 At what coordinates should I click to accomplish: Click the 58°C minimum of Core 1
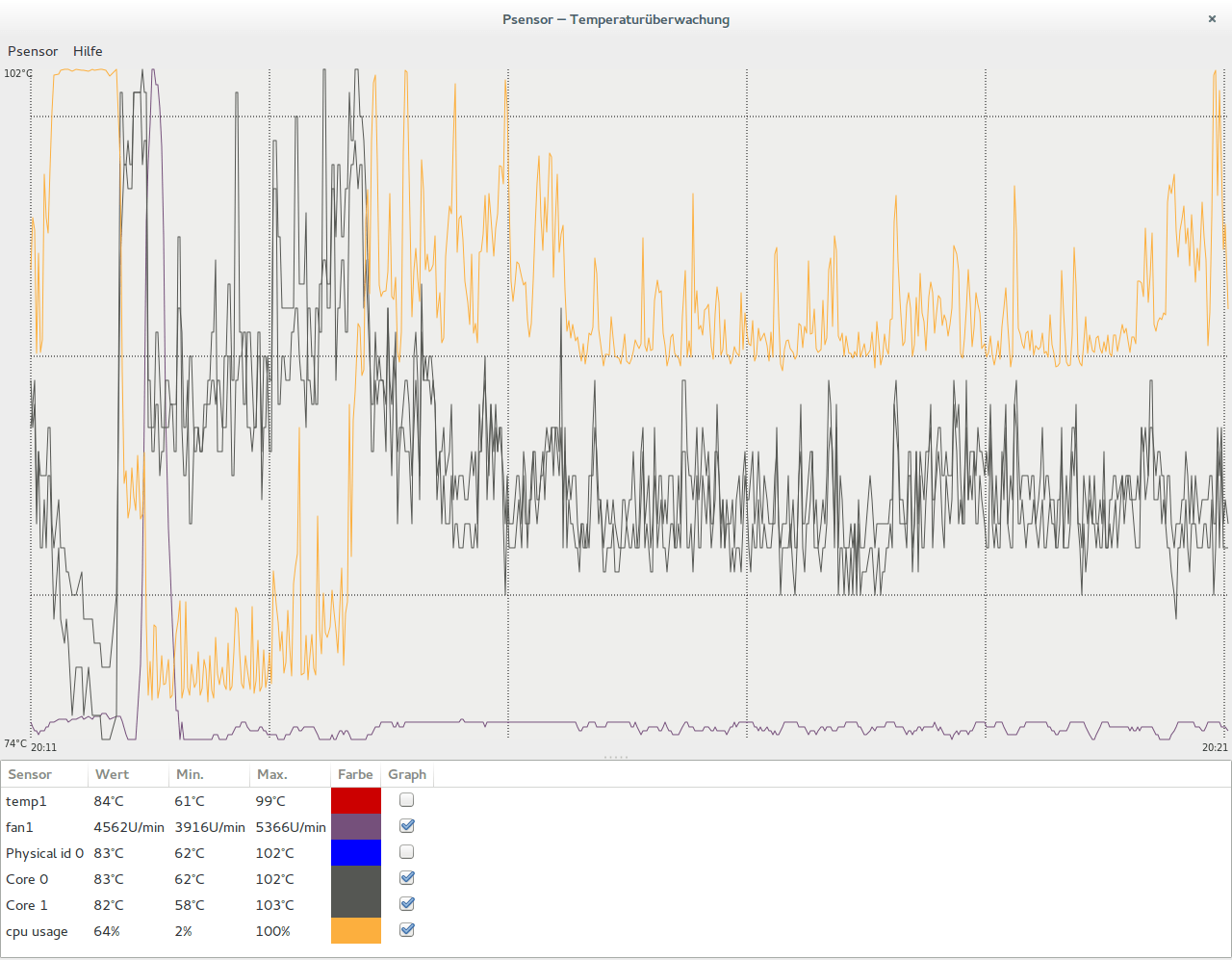tap(190, 905)
